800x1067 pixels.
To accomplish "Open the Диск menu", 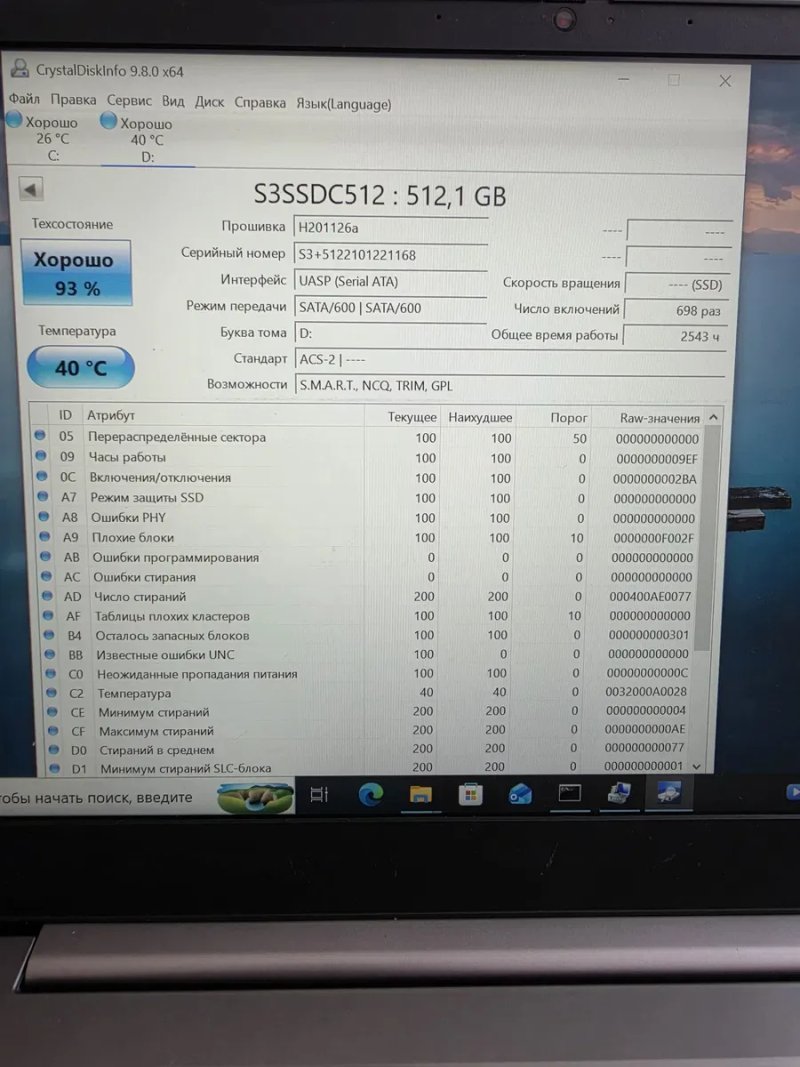I will point(210,101).
